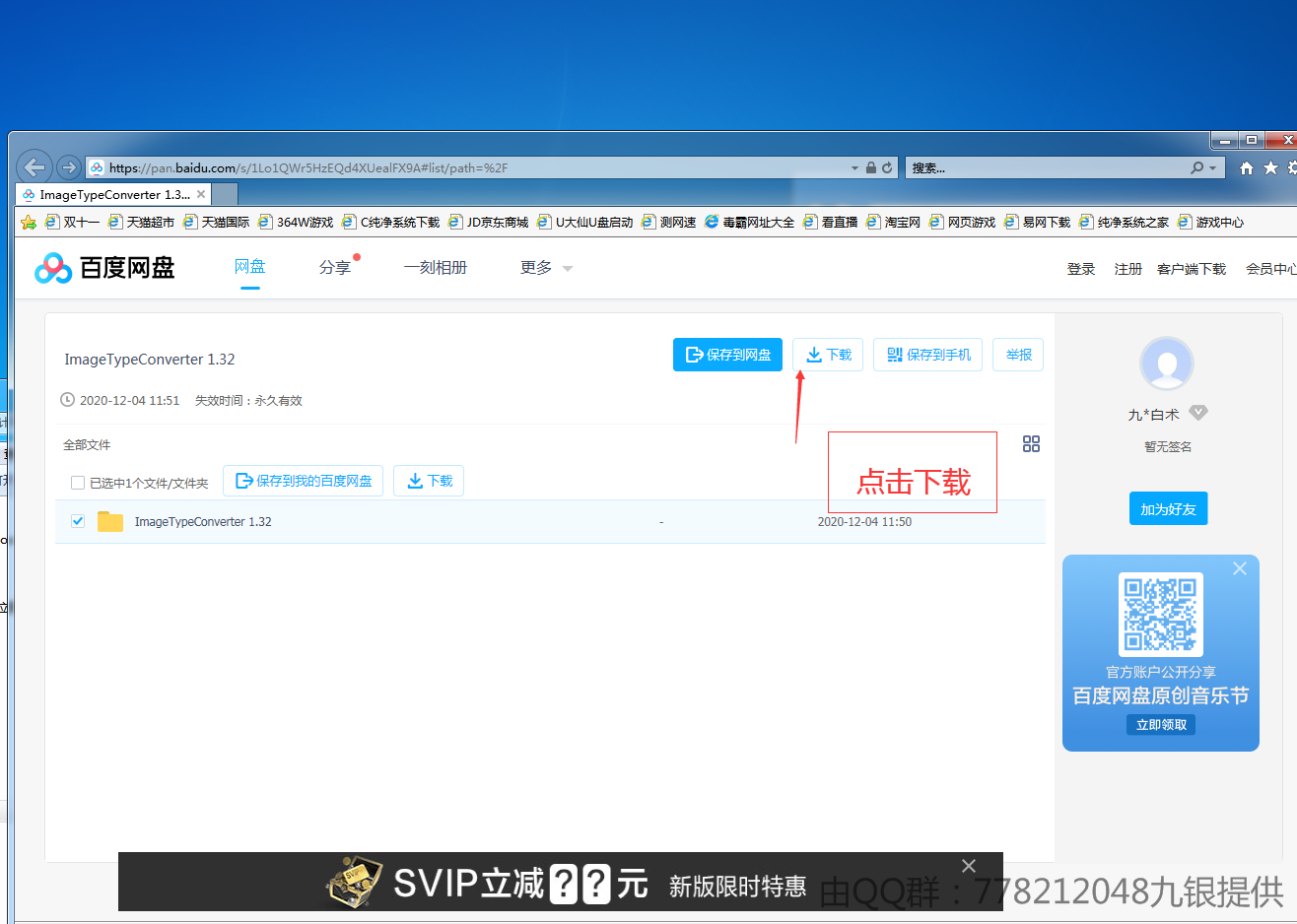The width and height of the screenshot is (1297, 924).
Task: Open the C纯净系统下载 bookmark
Action: click(x=390, y=222)
